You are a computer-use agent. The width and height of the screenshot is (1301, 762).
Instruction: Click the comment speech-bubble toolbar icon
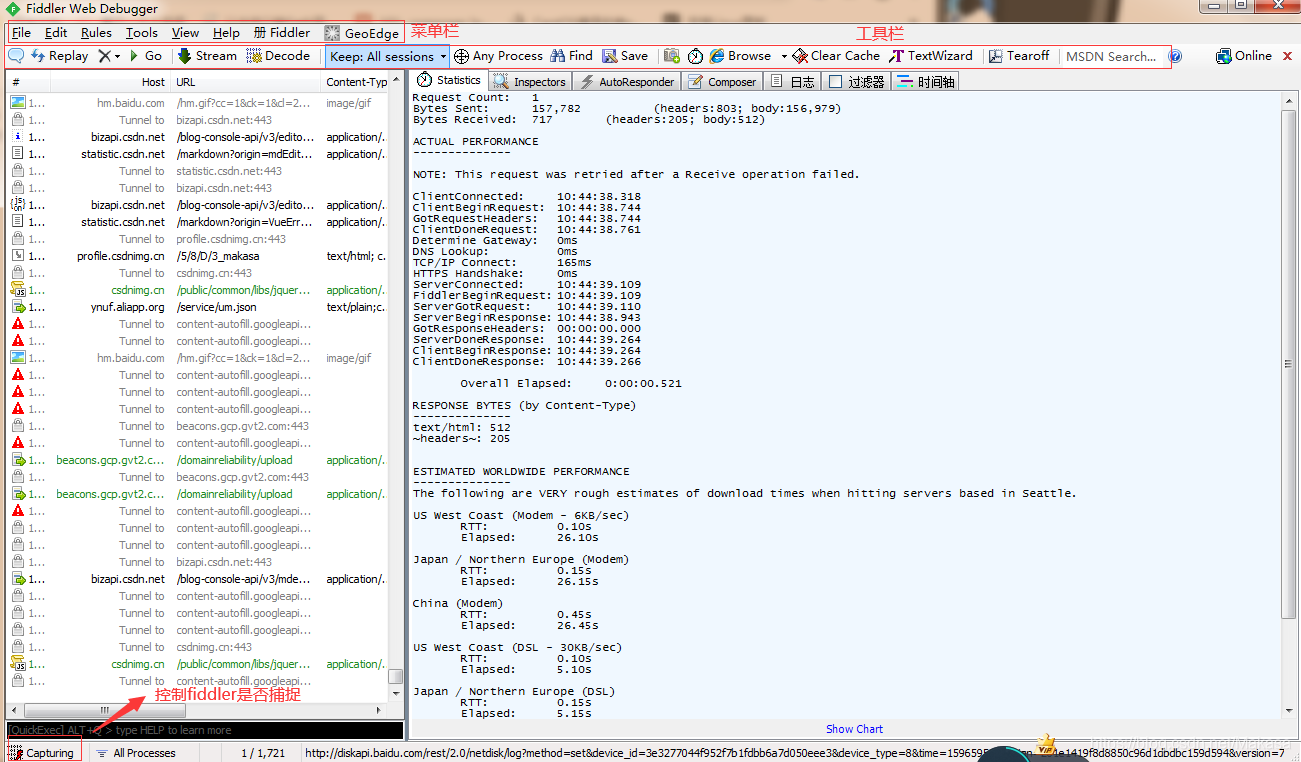click(x=16, y=56)
